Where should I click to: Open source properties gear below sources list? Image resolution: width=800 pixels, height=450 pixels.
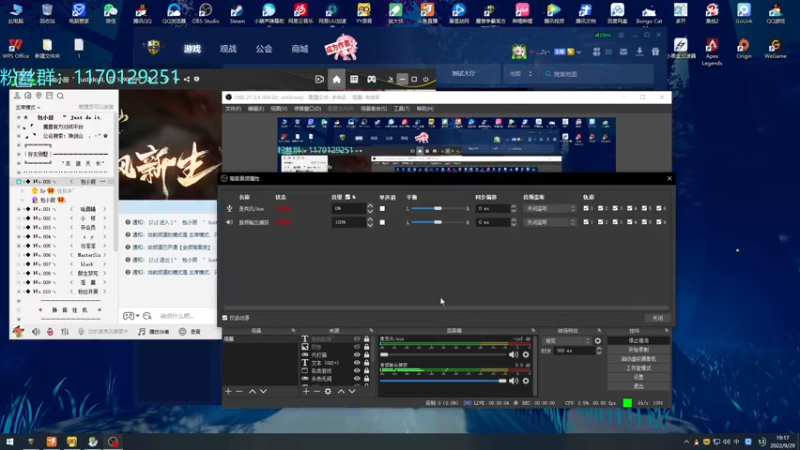pos(328,391)
